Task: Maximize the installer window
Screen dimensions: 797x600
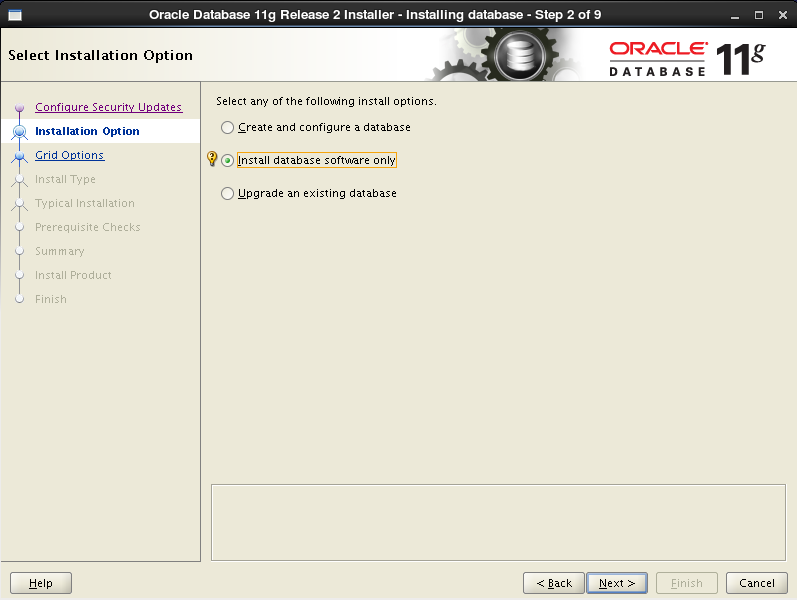Action: tap(758, 15)
